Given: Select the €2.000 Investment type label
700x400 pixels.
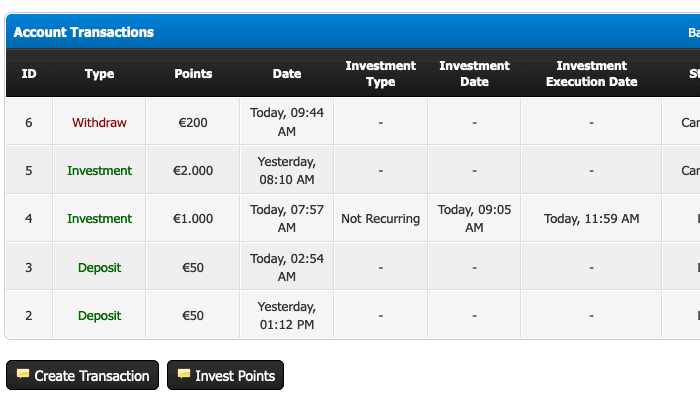Looking at the screenshot, I should tap(99, 170).
